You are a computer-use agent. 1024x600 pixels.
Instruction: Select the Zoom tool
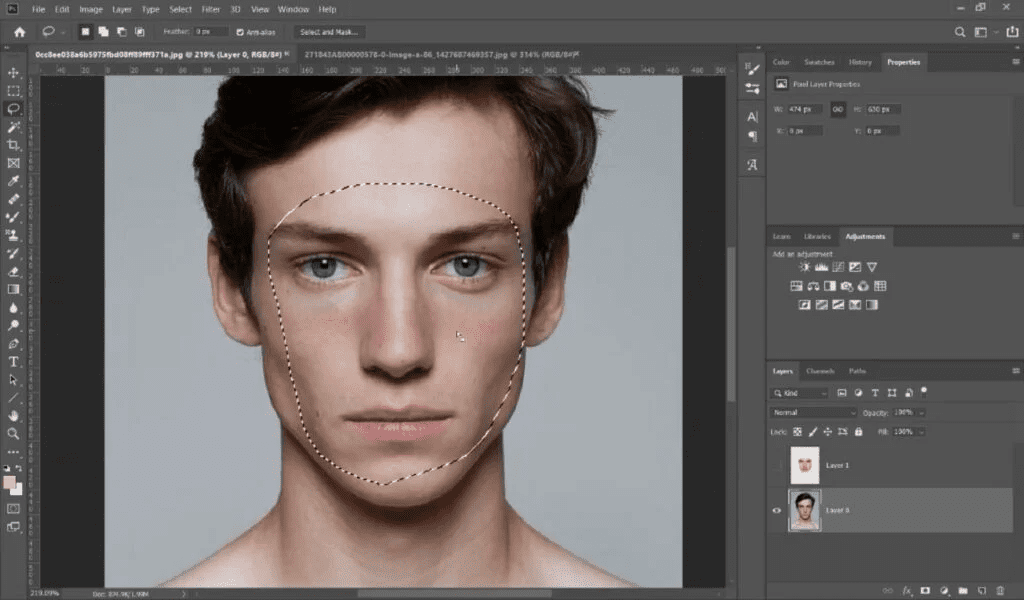pyautogui.click(x=14, y=433)
